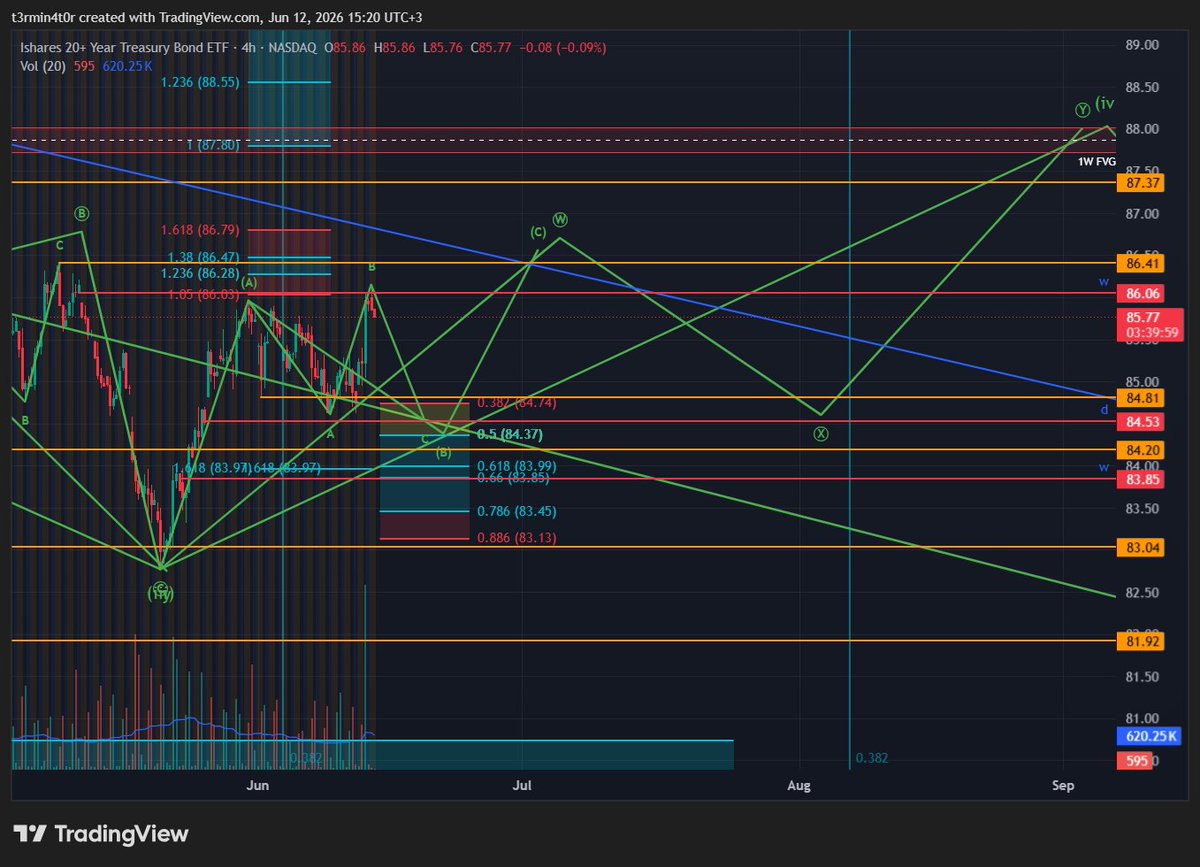
Task: Select the circled B wave label at left peak
Action: tap(82, 213)
